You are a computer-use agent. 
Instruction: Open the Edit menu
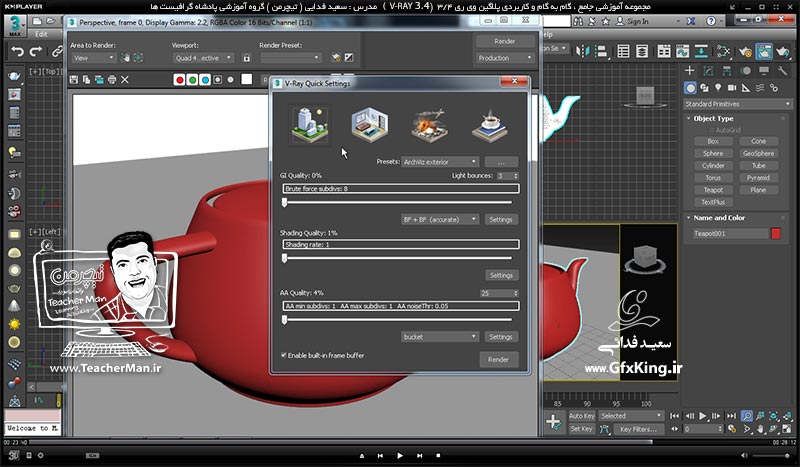coord(41,34)
